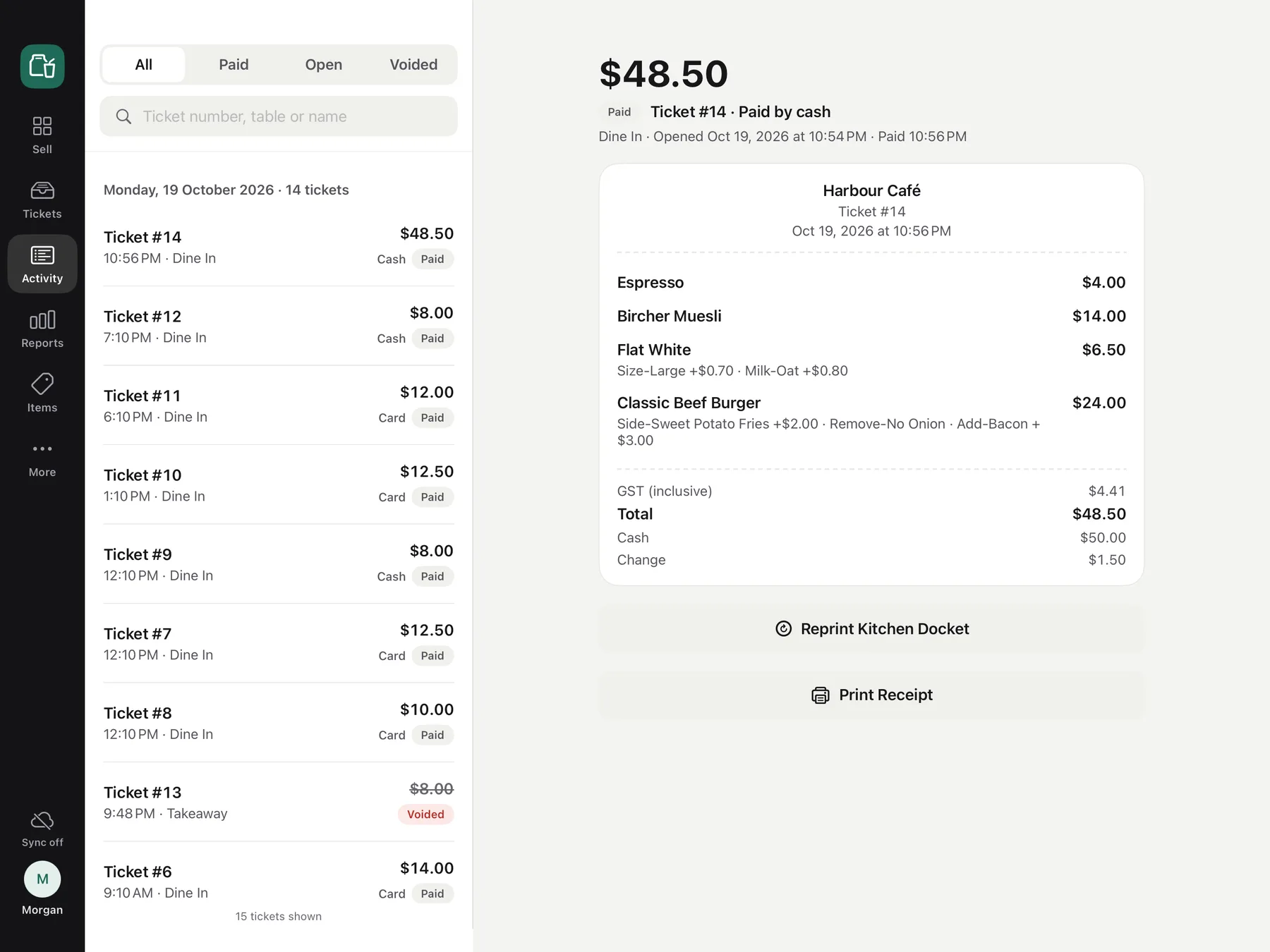The image size is (1270, 952).
Task: Open Ticket #9 cash ticket
Action: [279, 564]
